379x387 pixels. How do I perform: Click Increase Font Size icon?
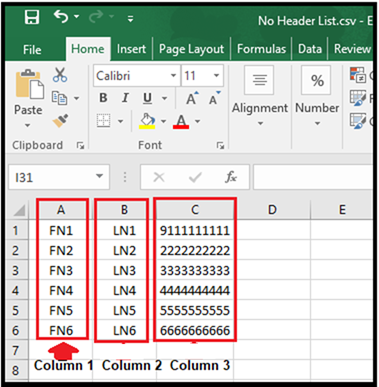[x=192, y=98]
